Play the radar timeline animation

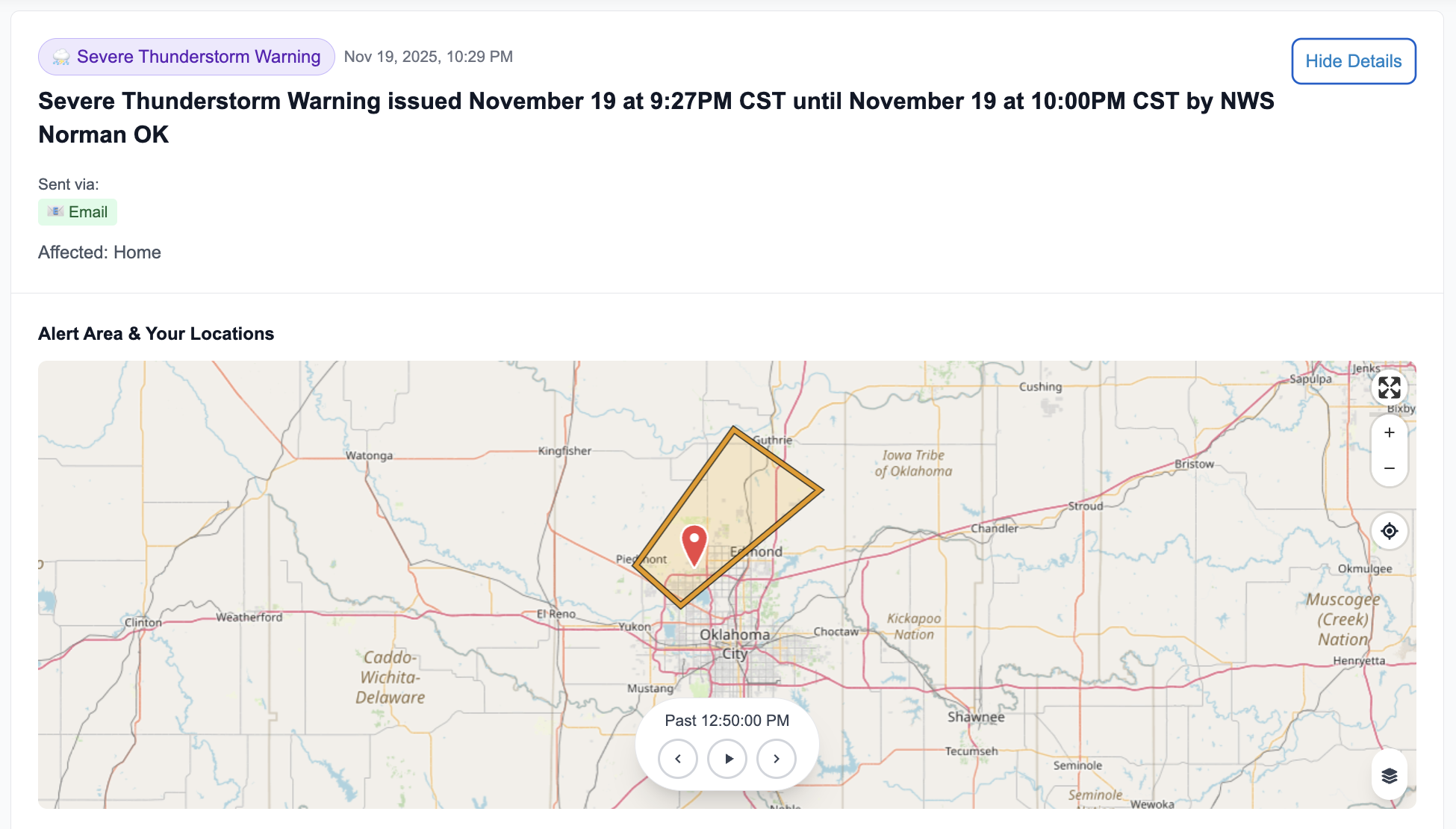click(x=727, y=758)
